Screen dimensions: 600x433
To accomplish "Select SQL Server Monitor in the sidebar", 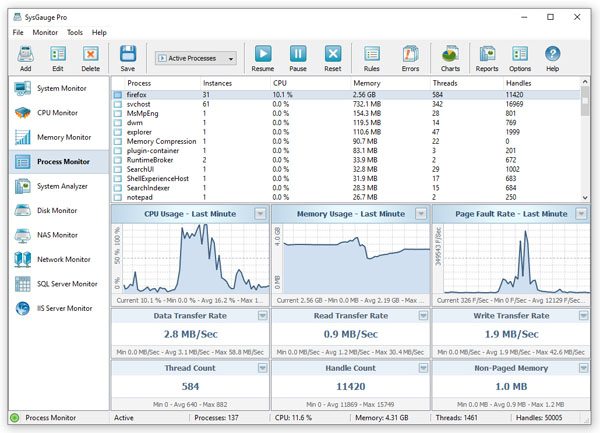I will [x=59, y=284].
